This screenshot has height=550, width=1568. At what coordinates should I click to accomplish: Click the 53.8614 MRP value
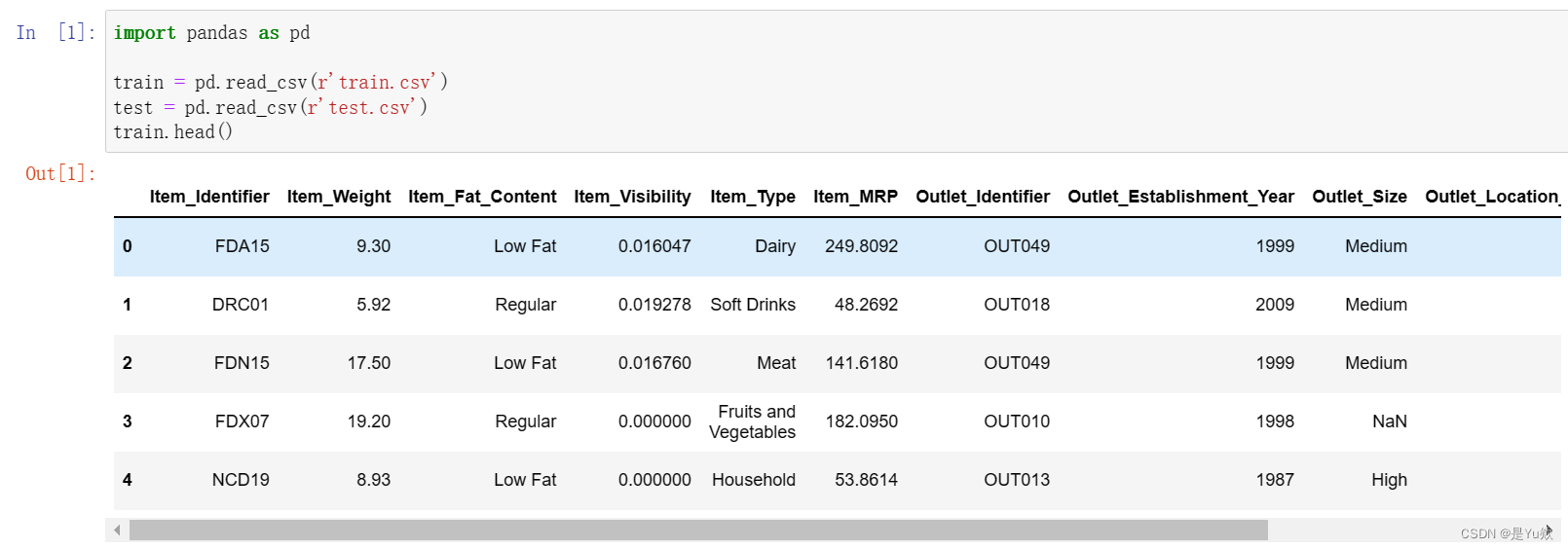[866, 480]
